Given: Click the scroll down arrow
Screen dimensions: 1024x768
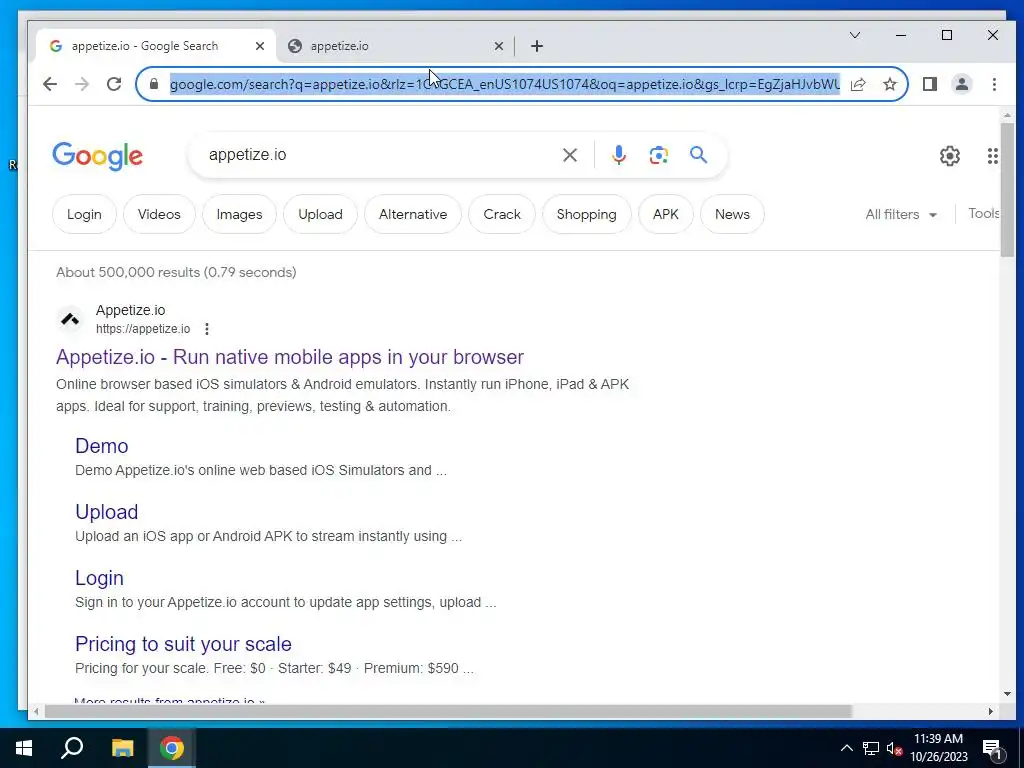Looking at the screenshot, I should 1006,694.
